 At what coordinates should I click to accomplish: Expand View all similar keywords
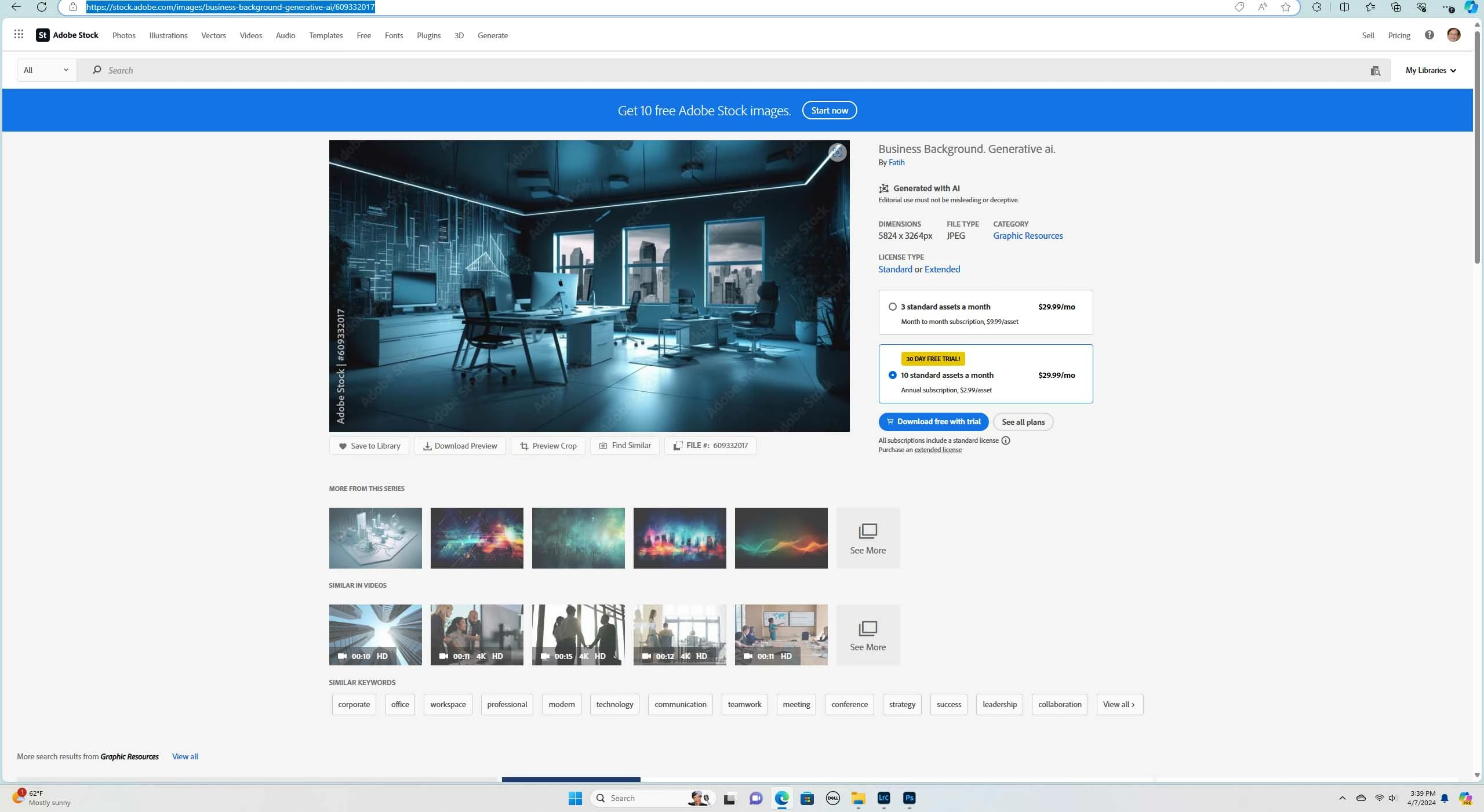coord(1119,704)
